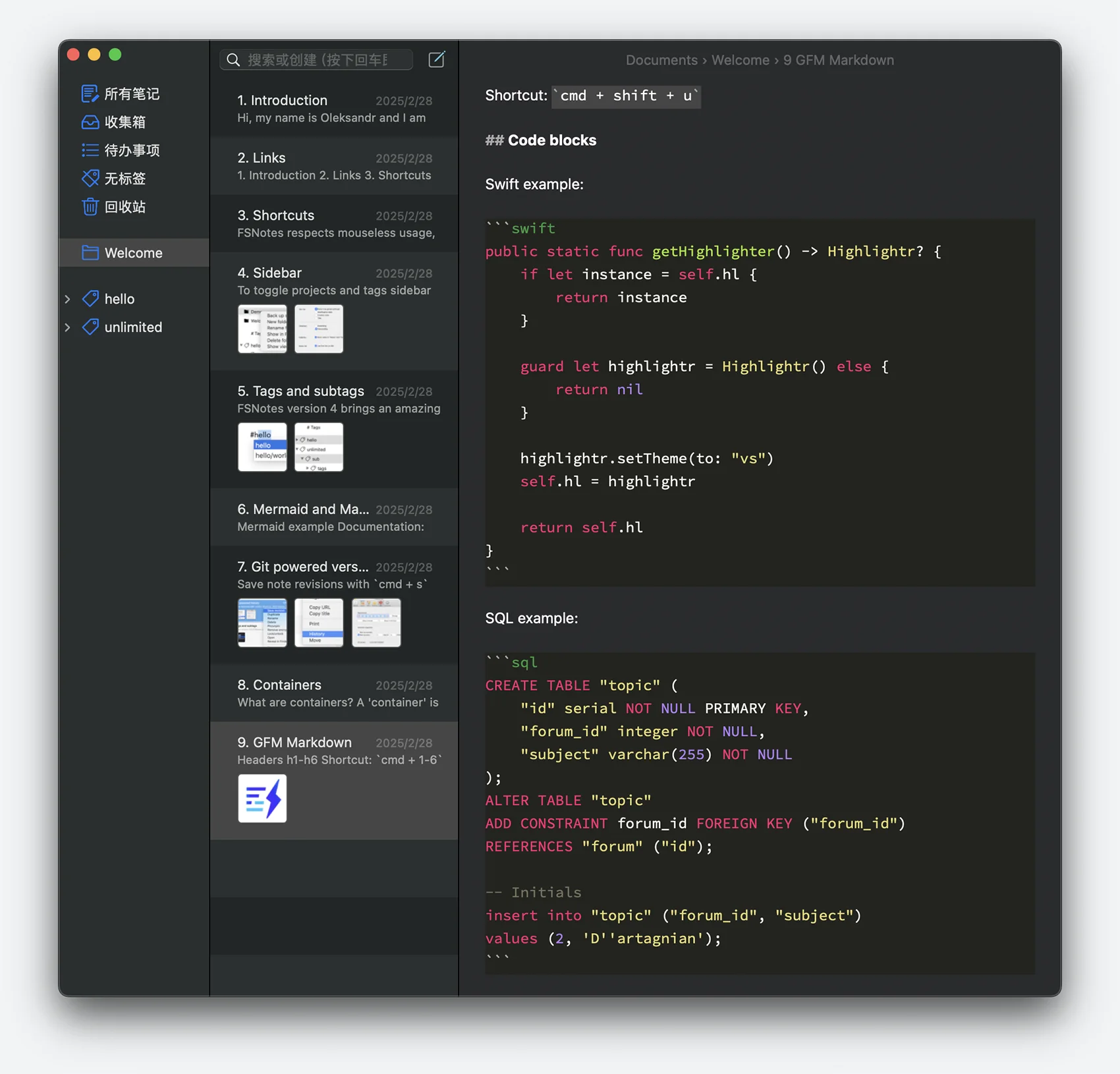Click third thumbnail in Git powered note
Viewport: 1120px width, 1074px height.
[376, 623]
